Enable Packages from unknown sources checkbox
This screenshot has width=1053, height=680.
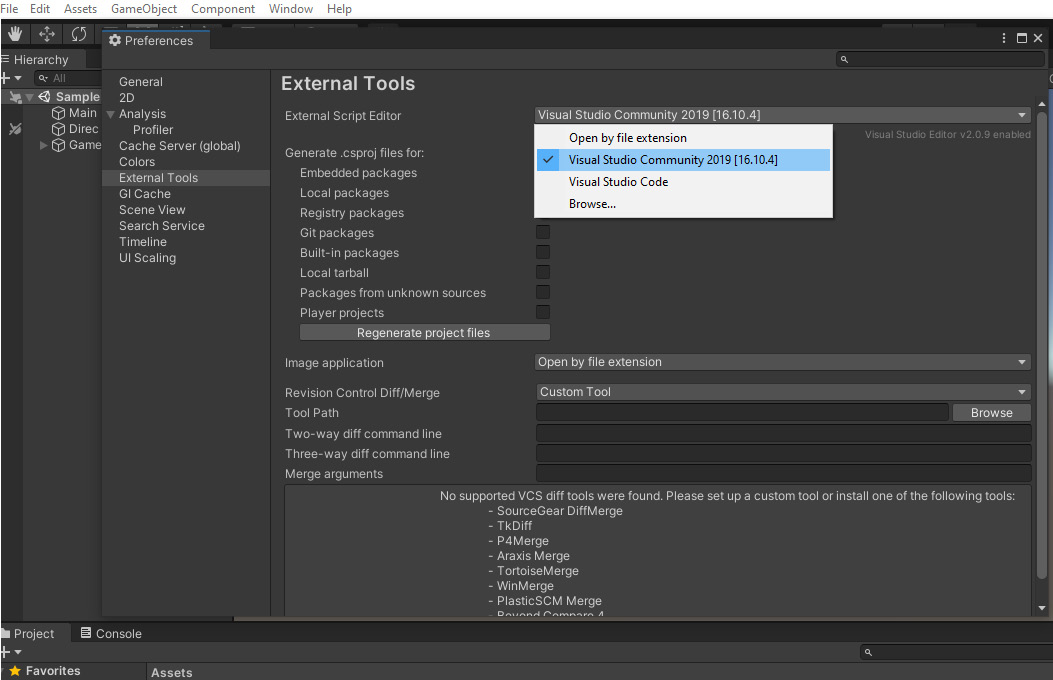543,293
